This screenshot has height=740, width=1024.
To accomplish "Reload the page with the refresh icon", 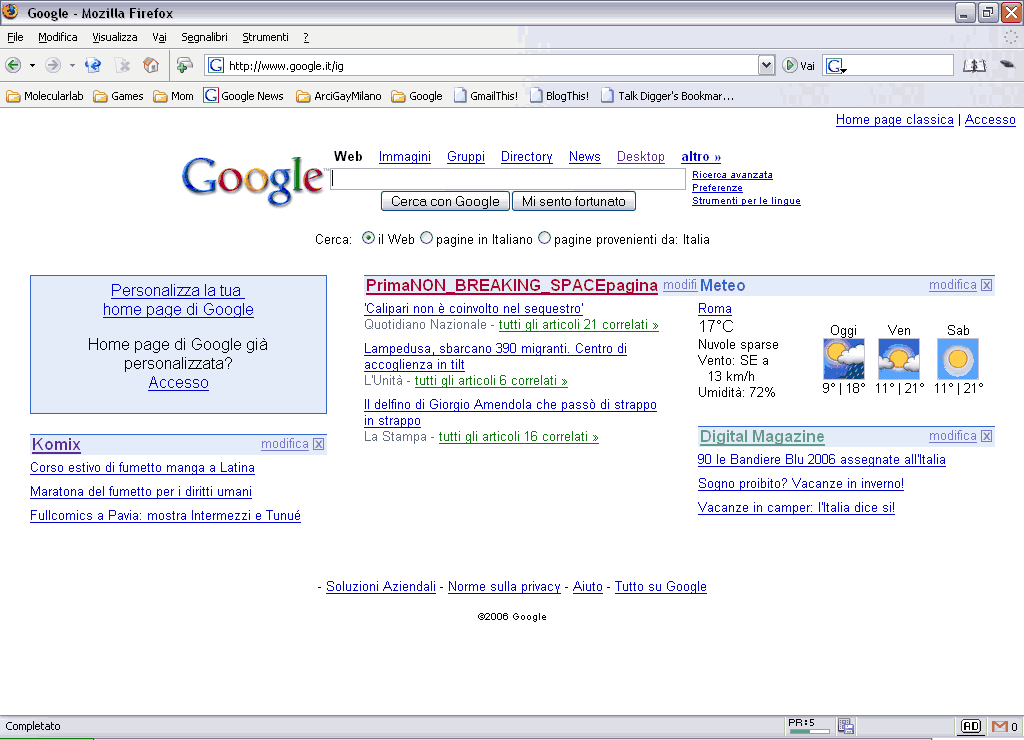I will (x=93, y=65).
